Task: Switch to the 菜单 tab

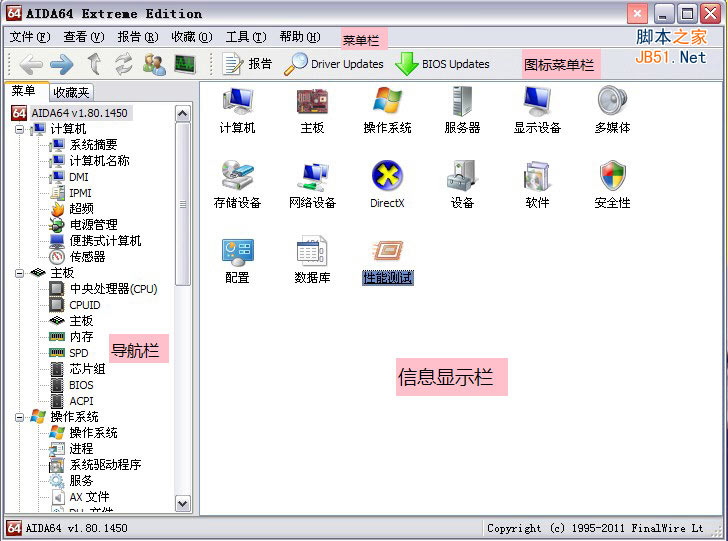Action: 26,91
